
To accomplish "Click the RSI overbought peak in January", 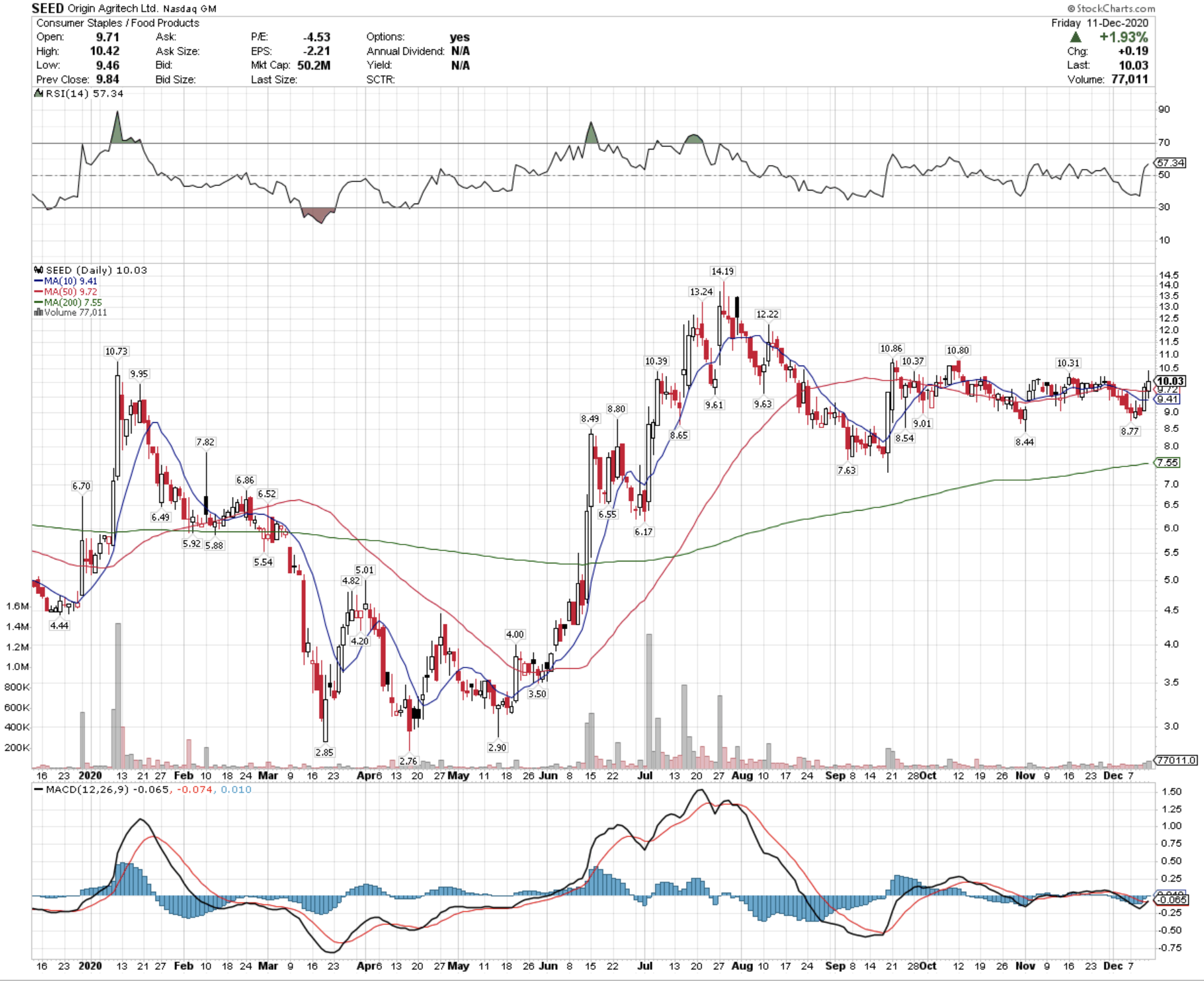I will tap(117, 126).
